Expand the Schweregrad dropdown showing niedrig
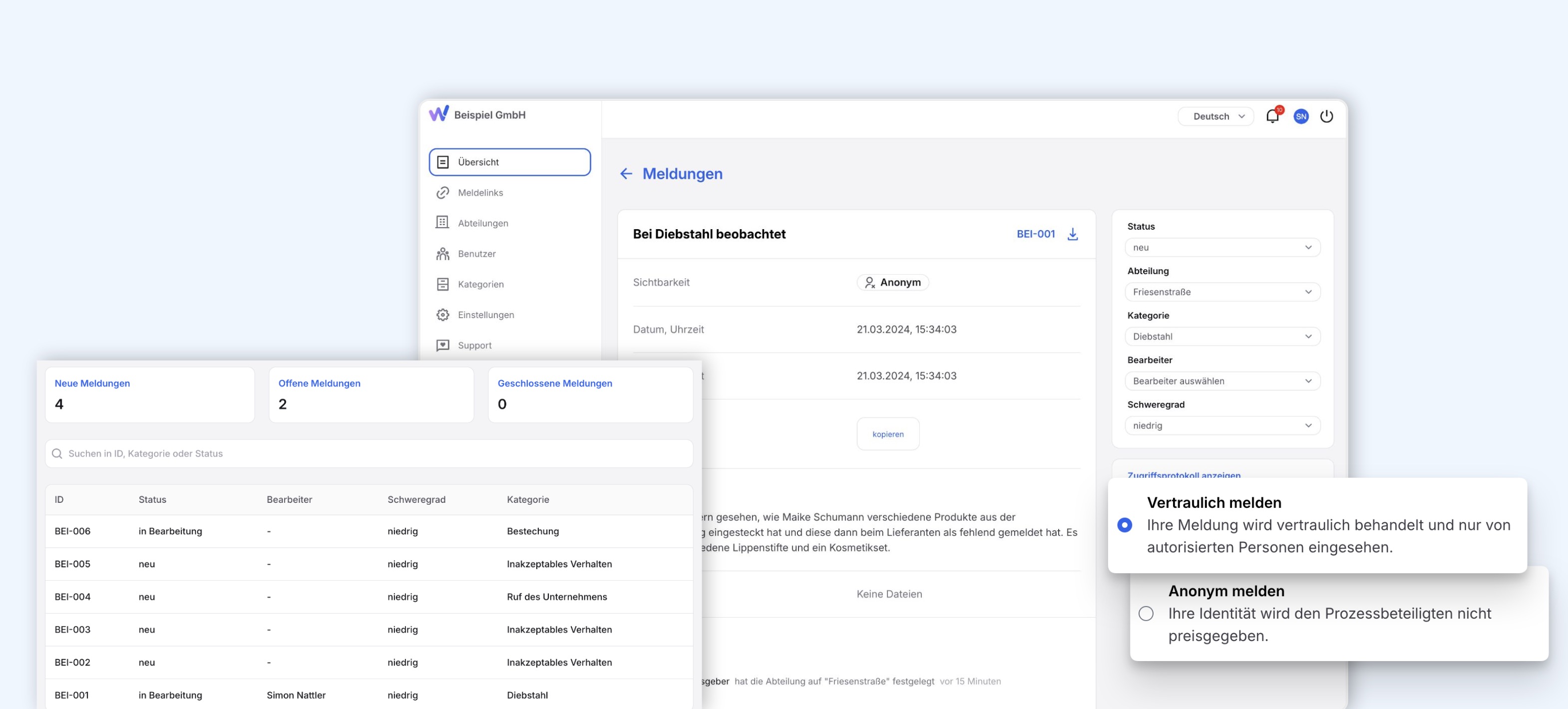The image size is (1568, 709). [x=1221, y=425]
